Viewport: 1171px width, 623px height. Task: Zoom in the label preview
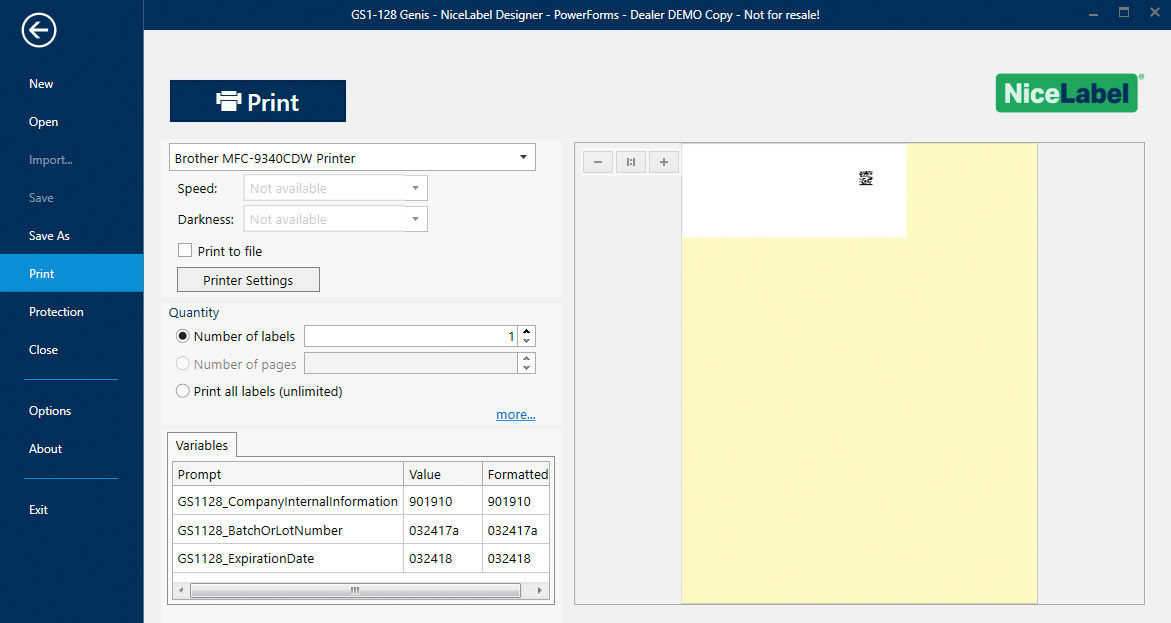[664, 162]
